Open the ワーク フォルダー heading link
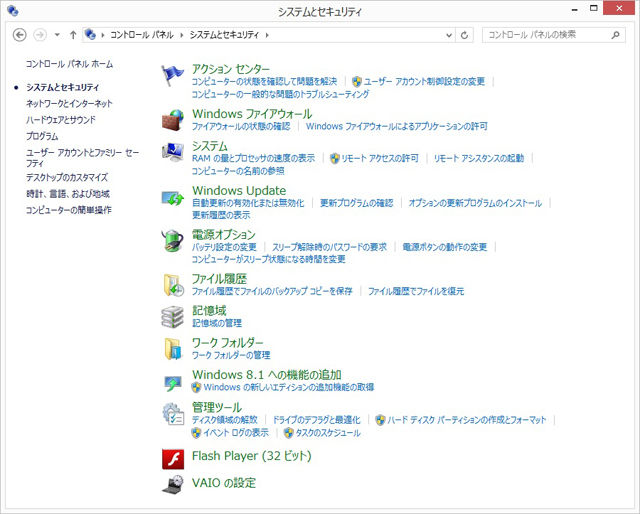The height and width of the screenshot is (514, 640). (228, 342)
